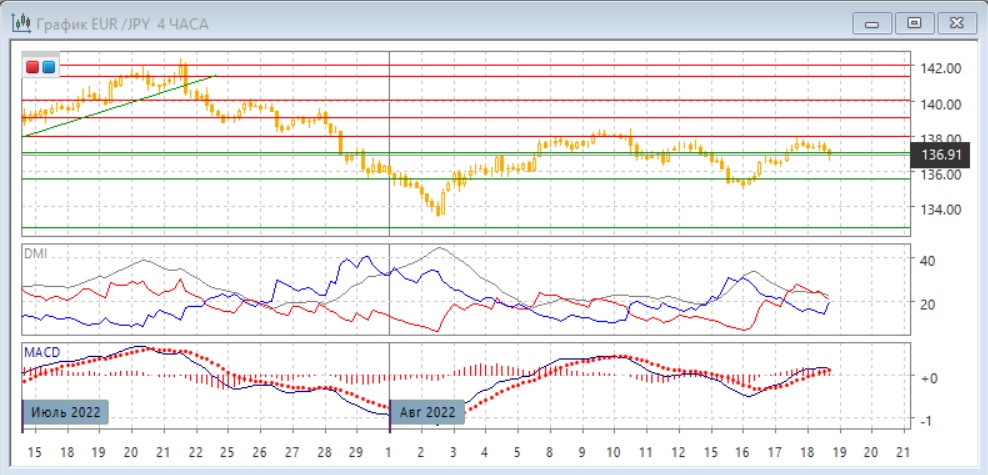Minimize the EUR/JPY chart window

click(x=873, y=22)
